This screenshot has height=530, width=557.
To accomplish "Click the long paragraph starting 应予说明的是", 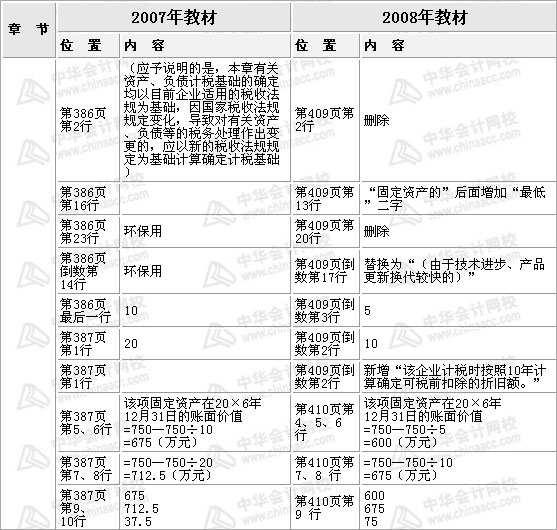I will (x=201, y=120).
